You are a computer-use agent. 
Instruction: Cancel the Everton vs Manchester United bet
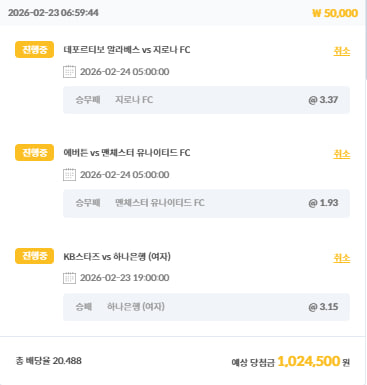pyautogui.click(x=342, y=154)
